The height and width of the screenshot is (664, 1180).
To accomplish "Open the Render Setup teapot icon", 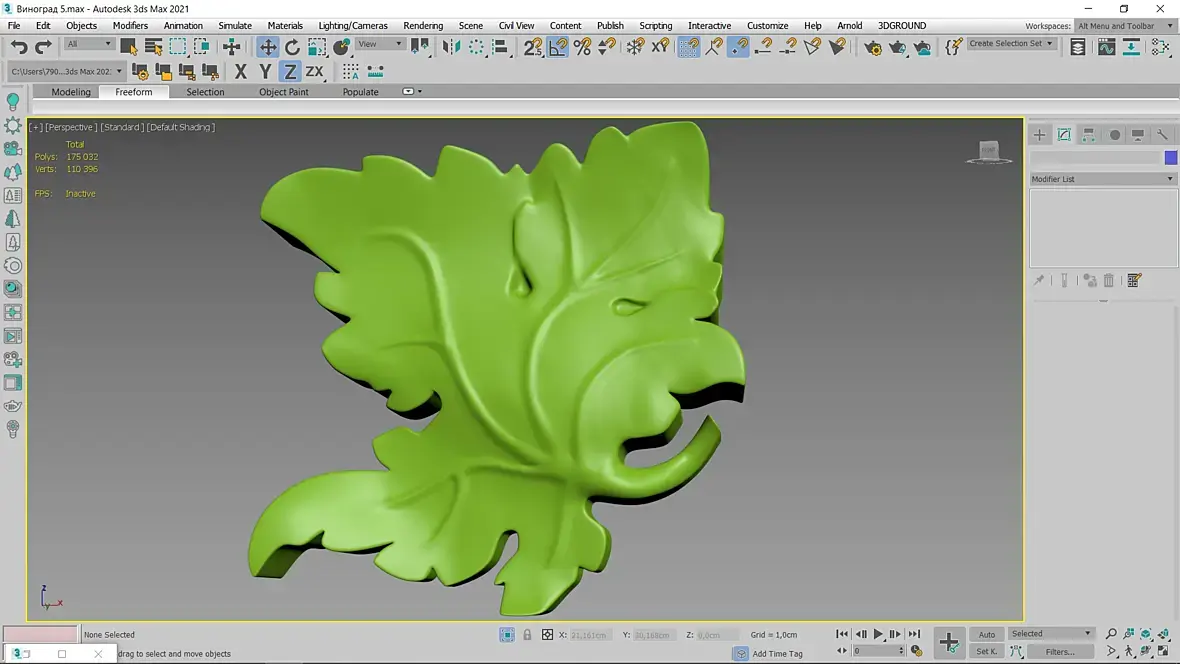I will point(873,47).
